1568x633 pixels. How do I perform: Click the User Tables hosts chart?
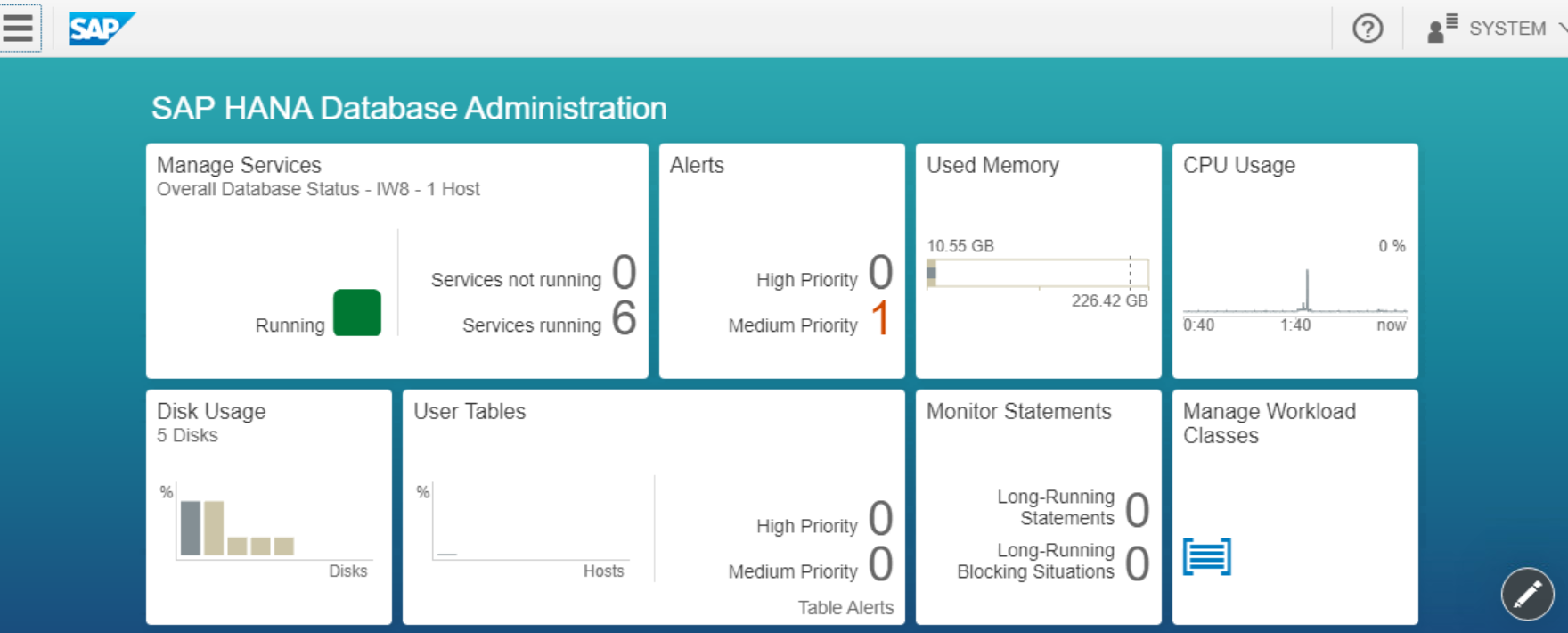click(531, 522)
